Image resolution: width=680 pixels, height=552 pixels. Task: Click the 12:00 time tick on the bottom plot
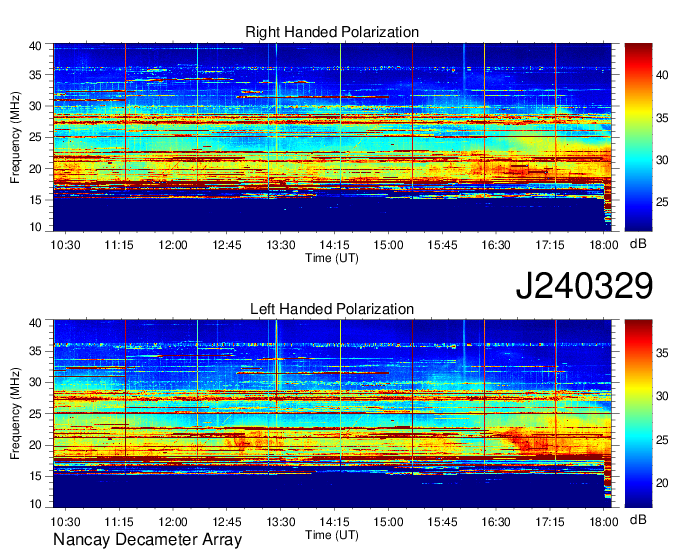point(173,522)
